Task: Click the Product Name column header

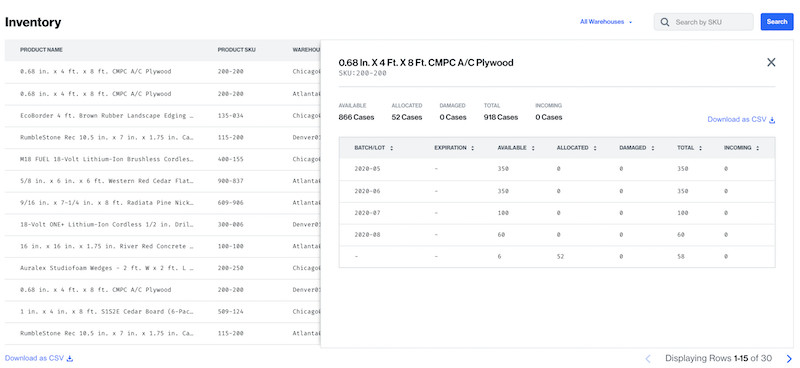Action: pyautogui.click(x=41, y=50)
